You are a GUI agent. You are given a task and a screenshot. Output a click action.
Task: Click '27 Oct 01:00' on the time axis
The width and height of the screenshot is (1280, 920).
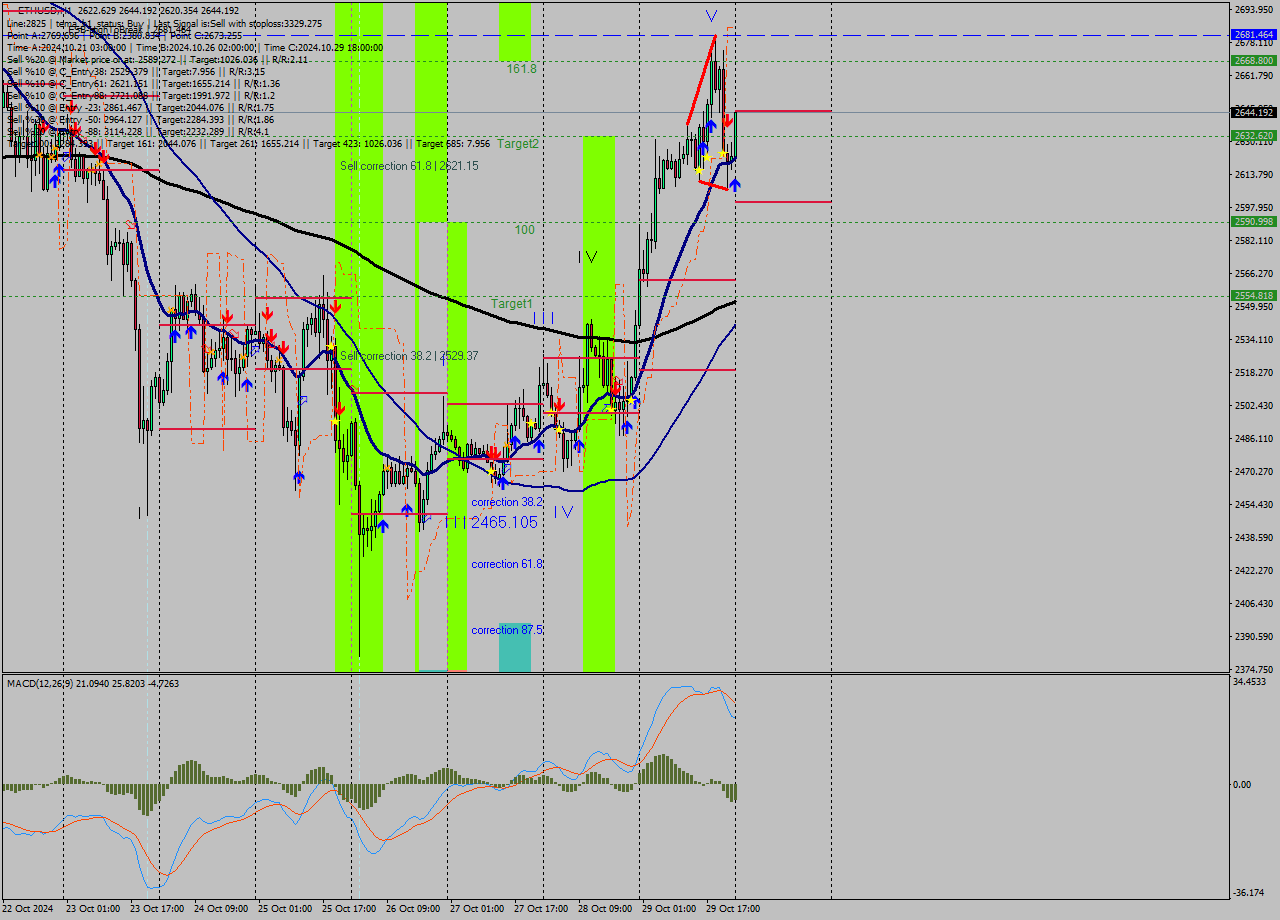pyautogui.click(x=477, y=909)
